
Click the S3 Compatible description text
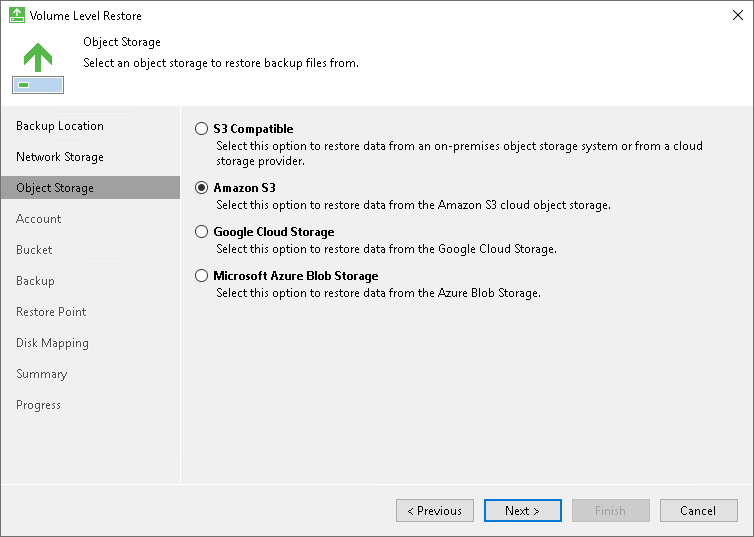pyautogui.click(x=459, y=153)
